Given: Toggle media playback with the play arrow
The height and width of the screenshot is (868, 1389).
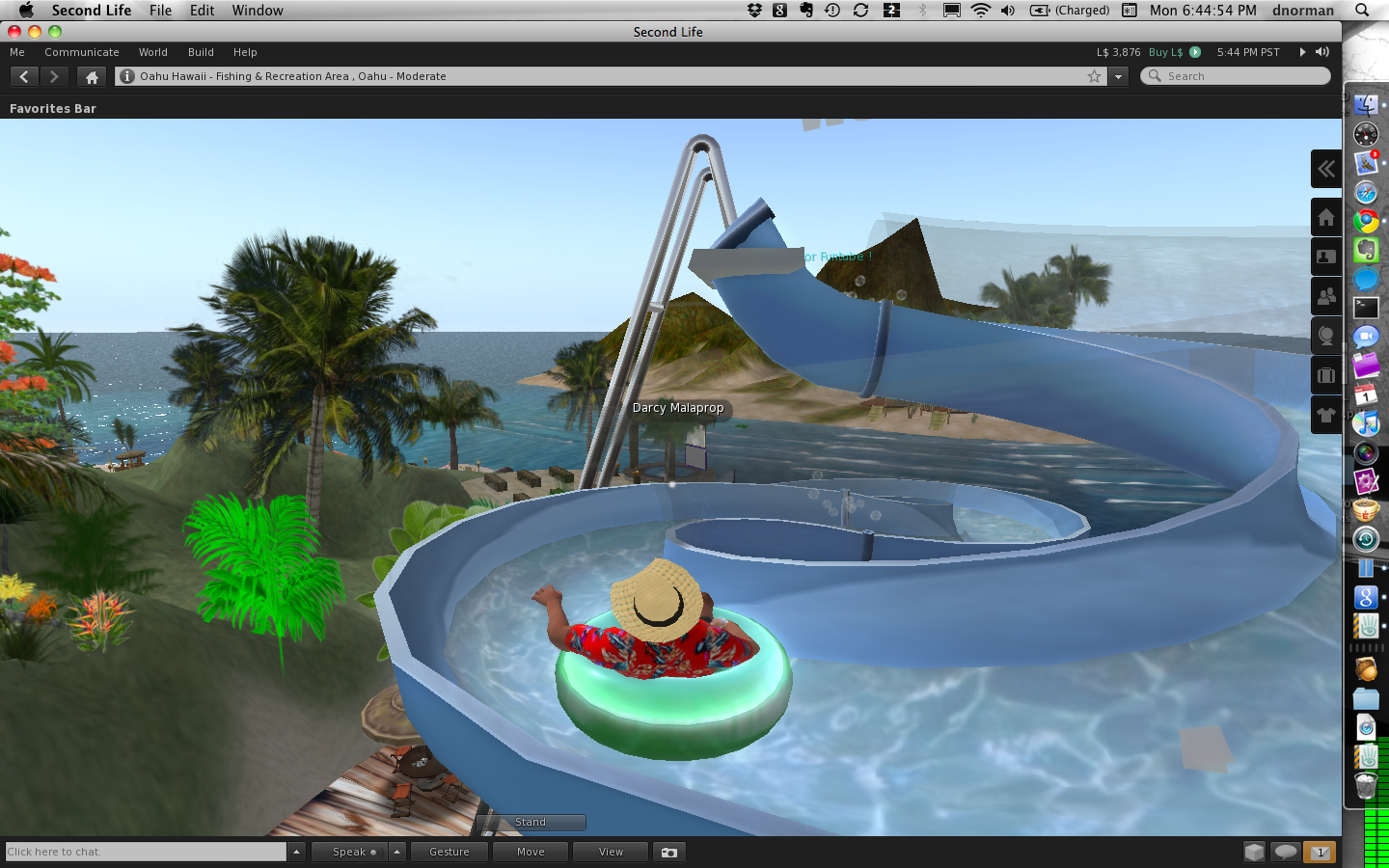Looking at the screenshot, I should 1302,52.
